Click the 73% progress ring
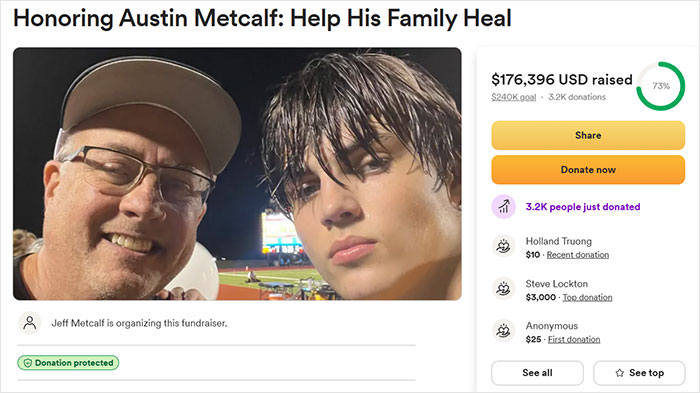Viewport: 700px width, 393px height. pyautogui.click(x=661, y=86)
